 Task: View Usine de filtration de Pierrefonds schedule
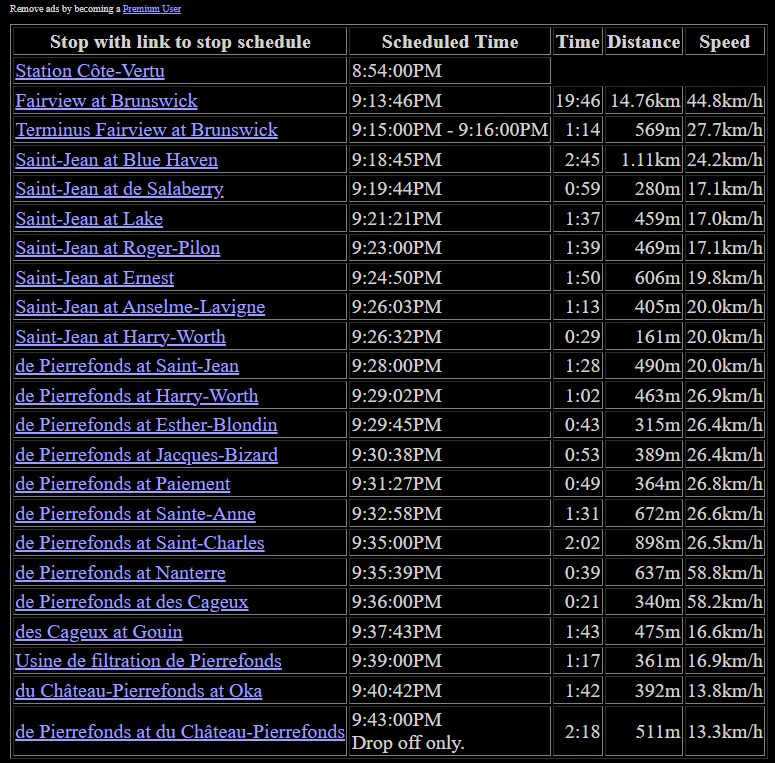coord(148,661)
